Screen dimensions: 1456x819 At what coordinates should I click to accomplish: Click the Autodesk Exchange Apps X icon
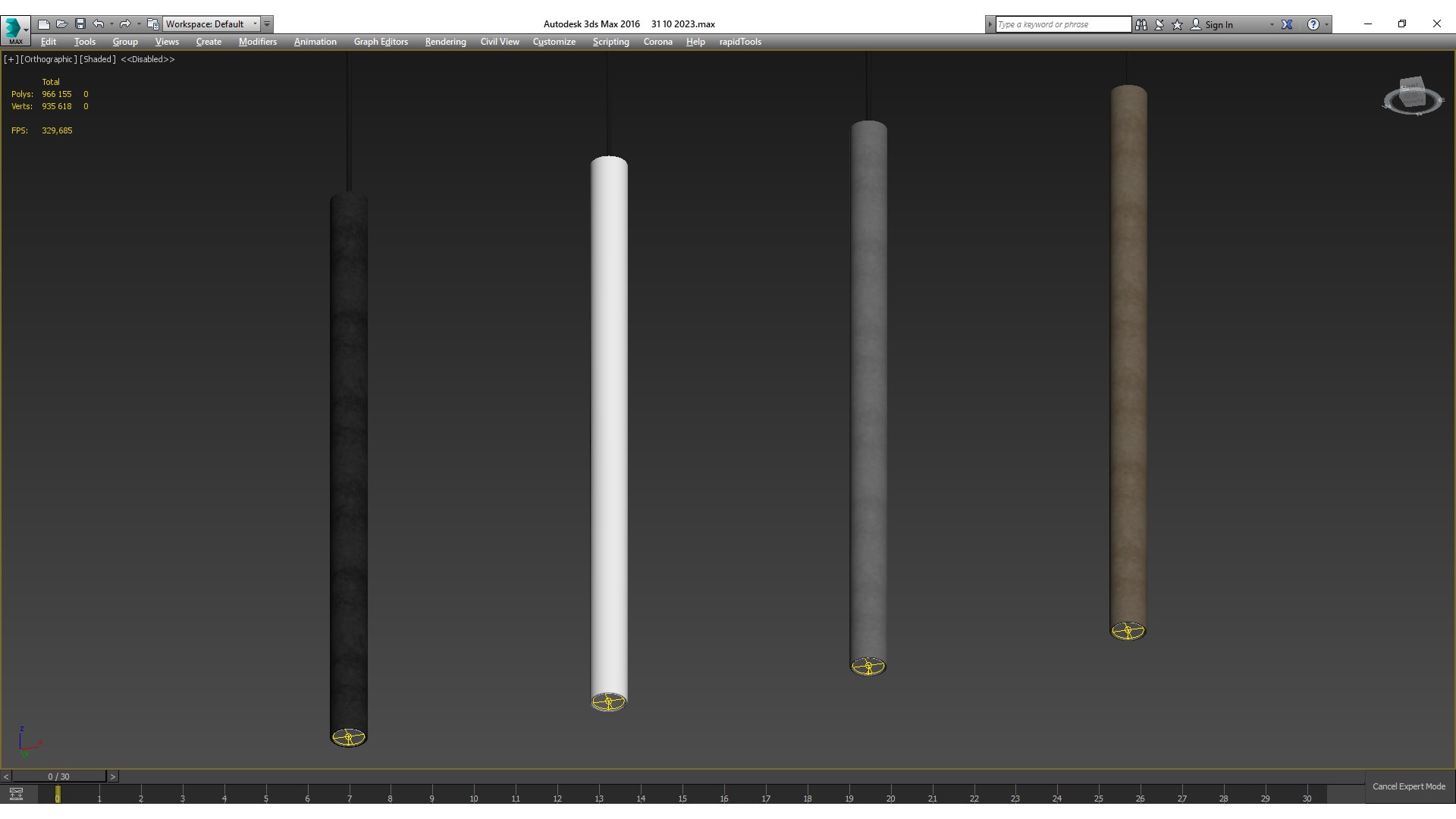point(1287,24)
